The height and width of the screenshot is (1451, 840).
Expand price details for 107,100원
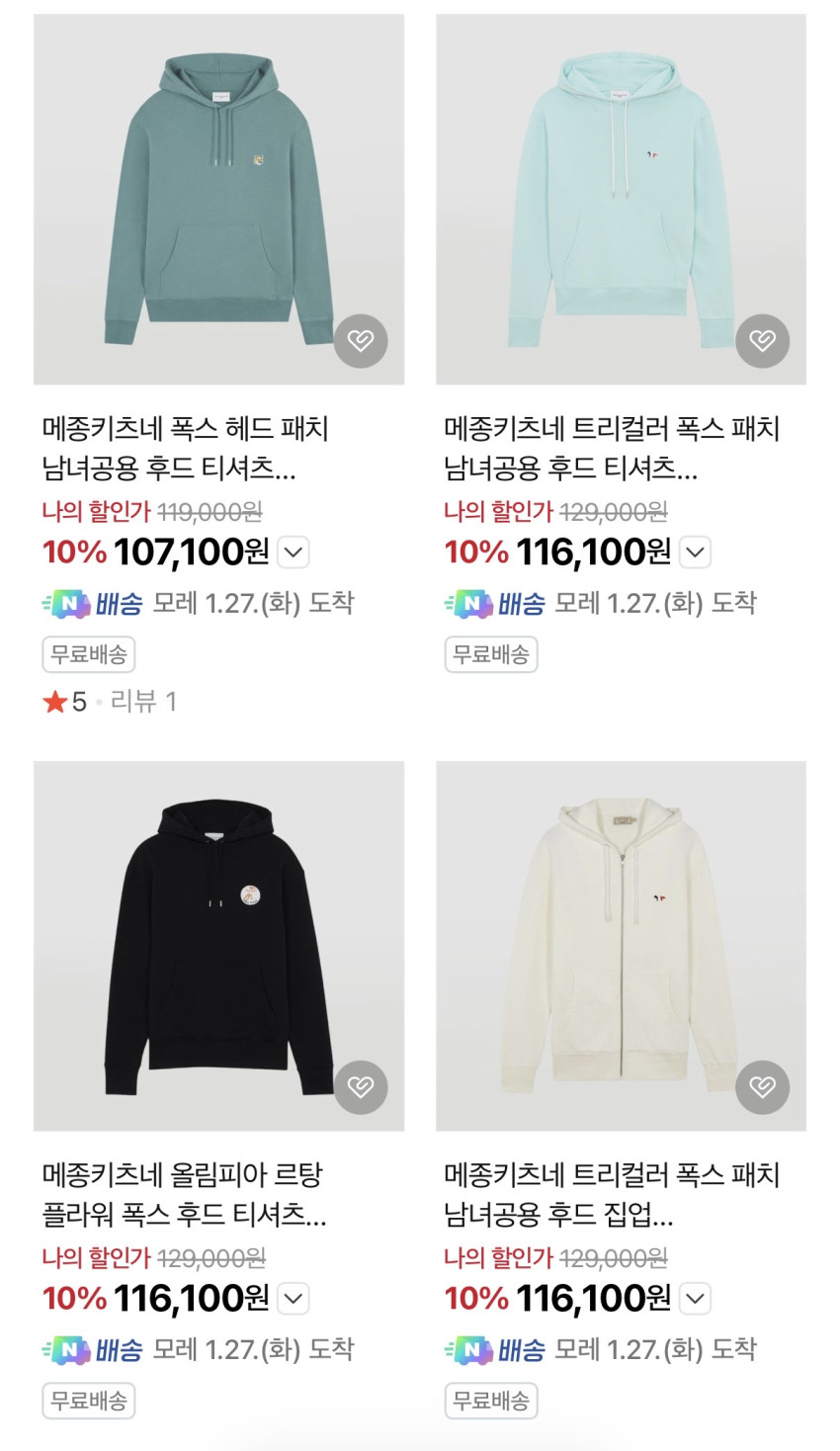pyautogui.click(x=294, y=553)
